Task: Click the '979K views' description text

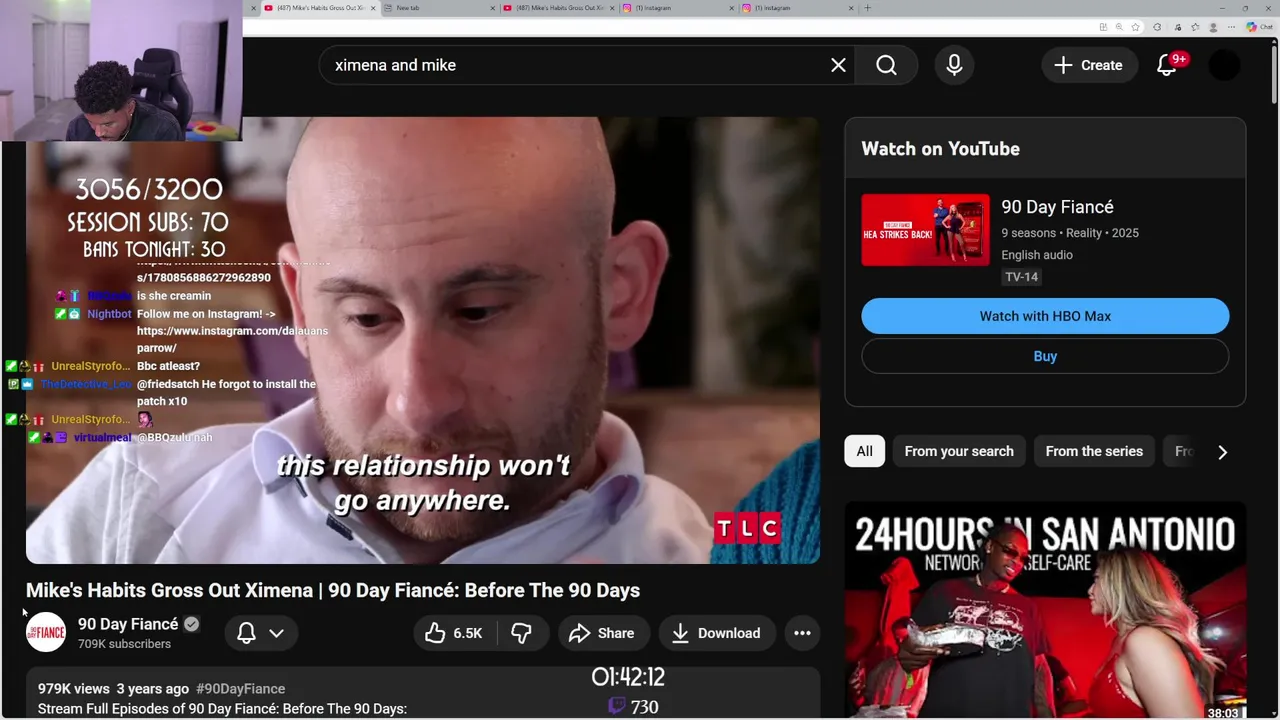Action: pyautogui.click(x=74, y=689)
